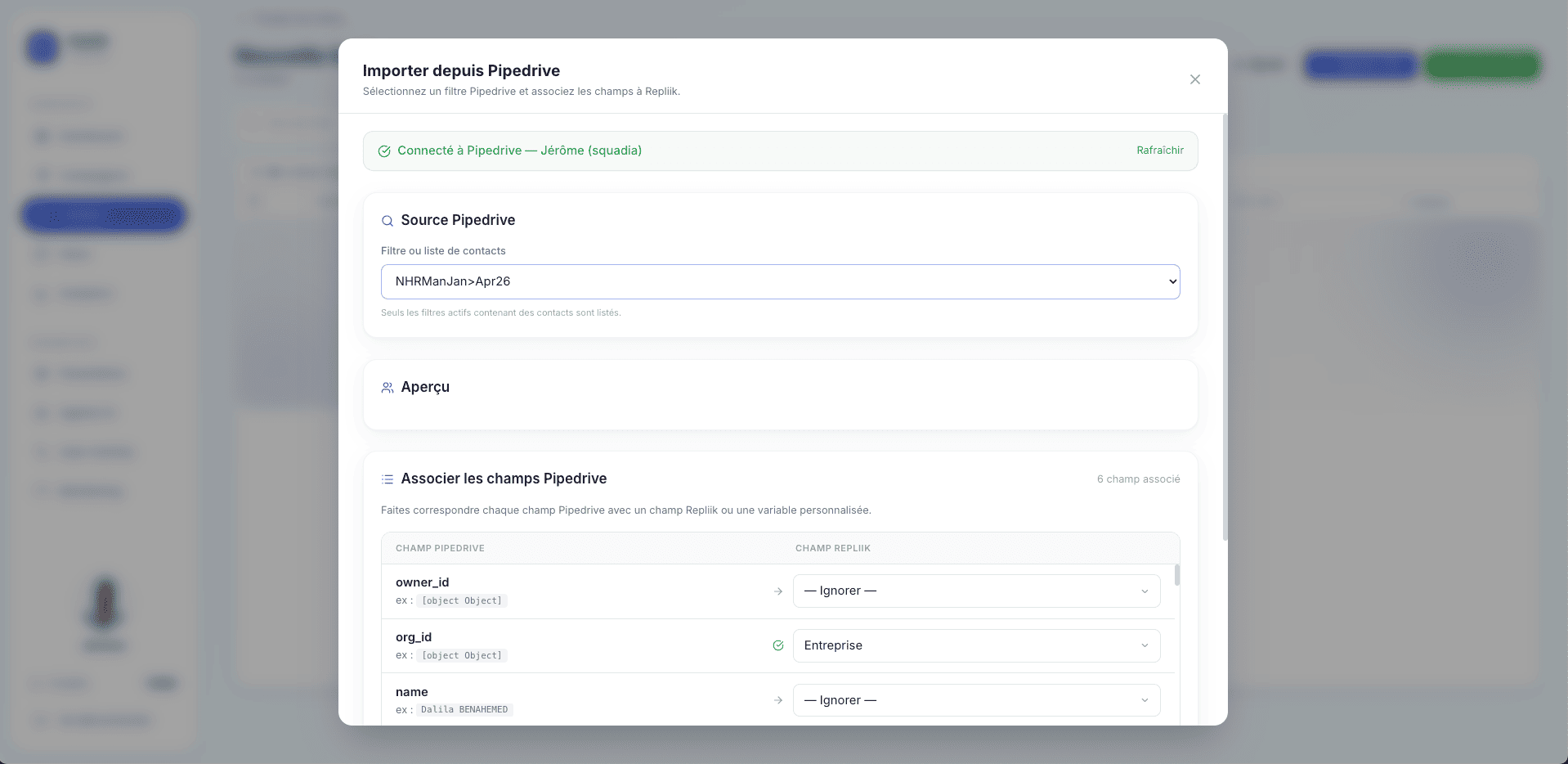Open the name row Ignorer dropdown
The width and height of the screenshot is (1568, 764).
pos(976,700)
